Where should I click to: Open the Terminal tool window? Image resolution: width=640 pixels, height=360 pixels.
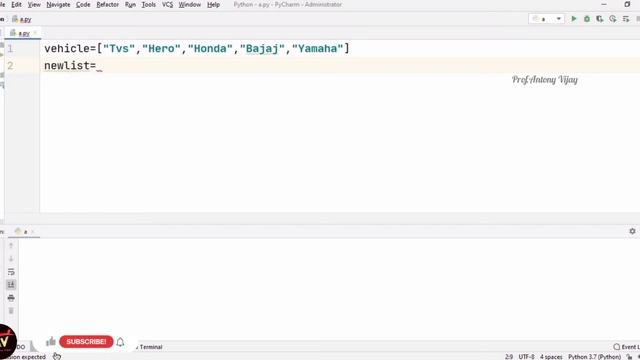[151, 347]
